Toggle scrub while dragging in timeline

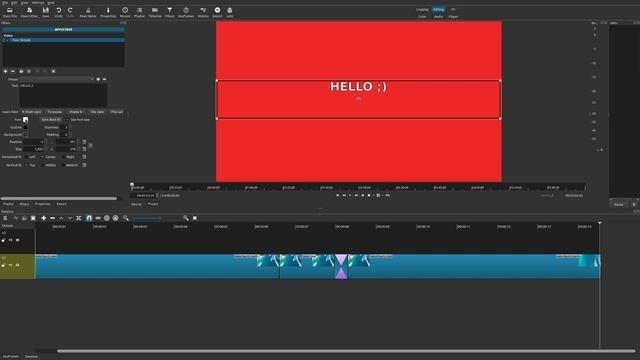click(98, 218)
